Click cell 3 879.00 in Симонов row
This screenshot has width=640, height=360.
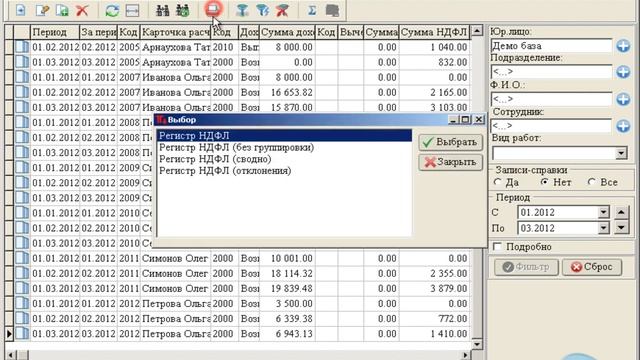click(435, 289)
